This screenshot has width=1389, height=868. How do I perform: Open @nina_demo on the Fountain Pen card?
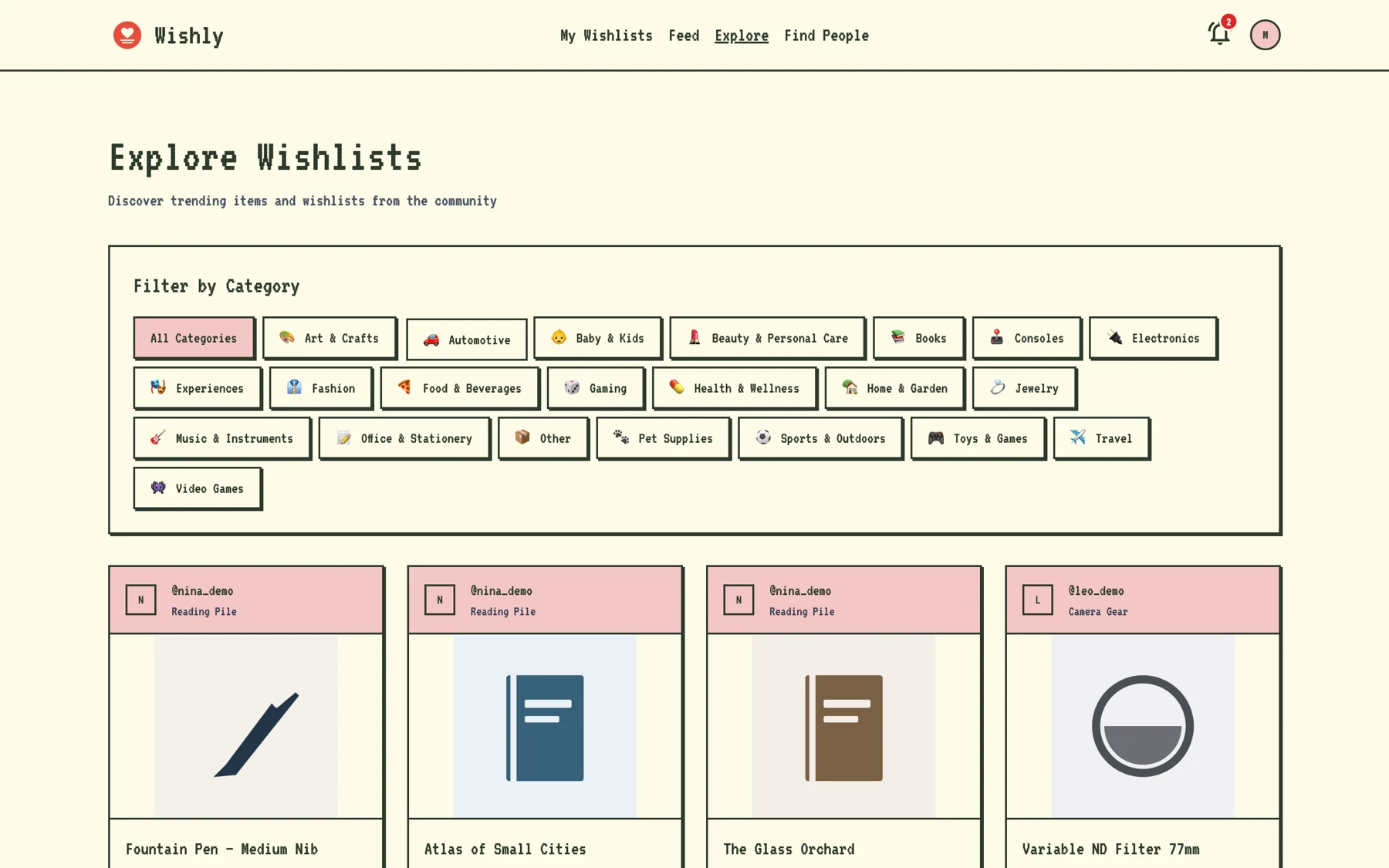click(202, 591)
